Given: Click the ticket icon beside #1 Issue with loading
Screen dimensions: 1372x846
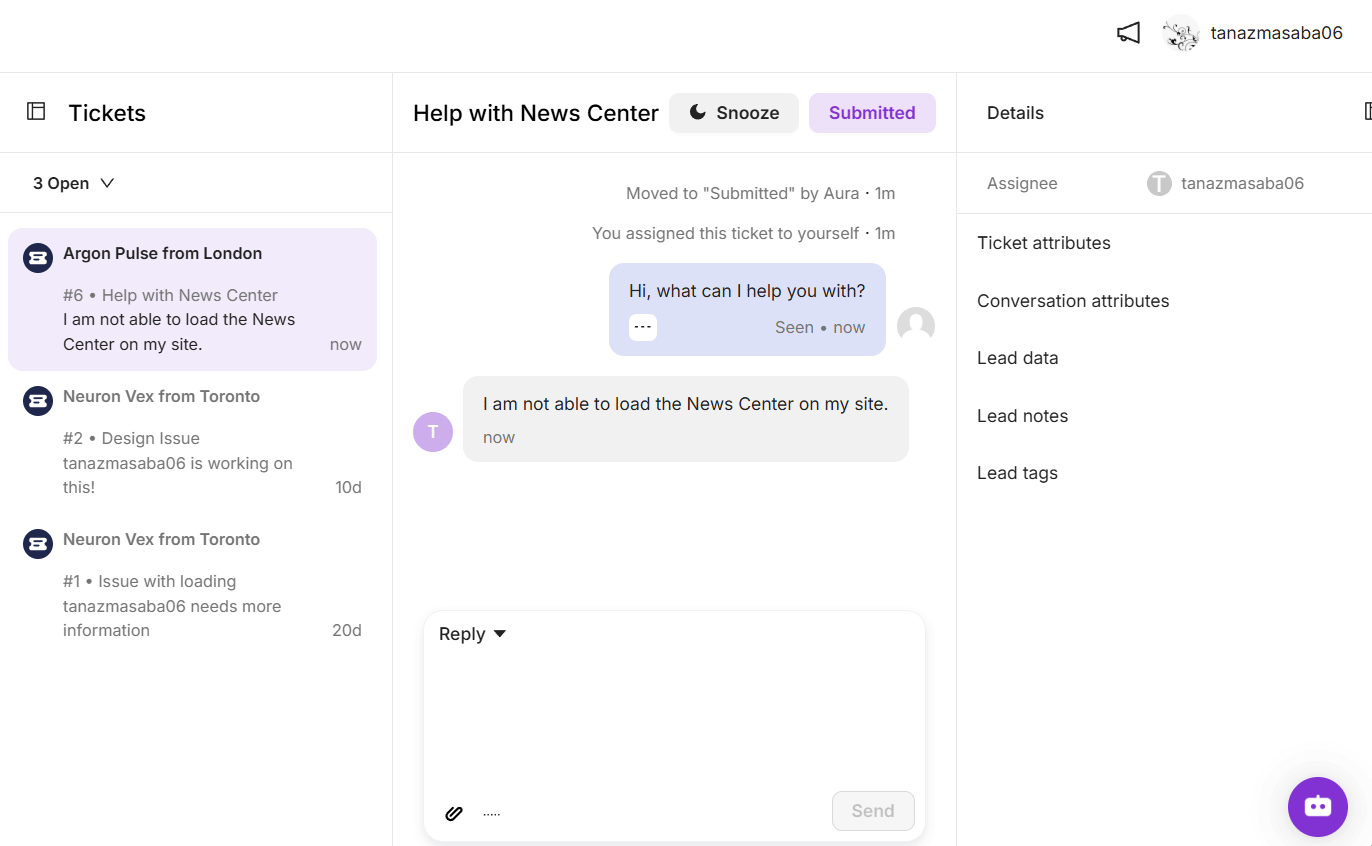Looking at the screenshot, I should pos(38,544).
